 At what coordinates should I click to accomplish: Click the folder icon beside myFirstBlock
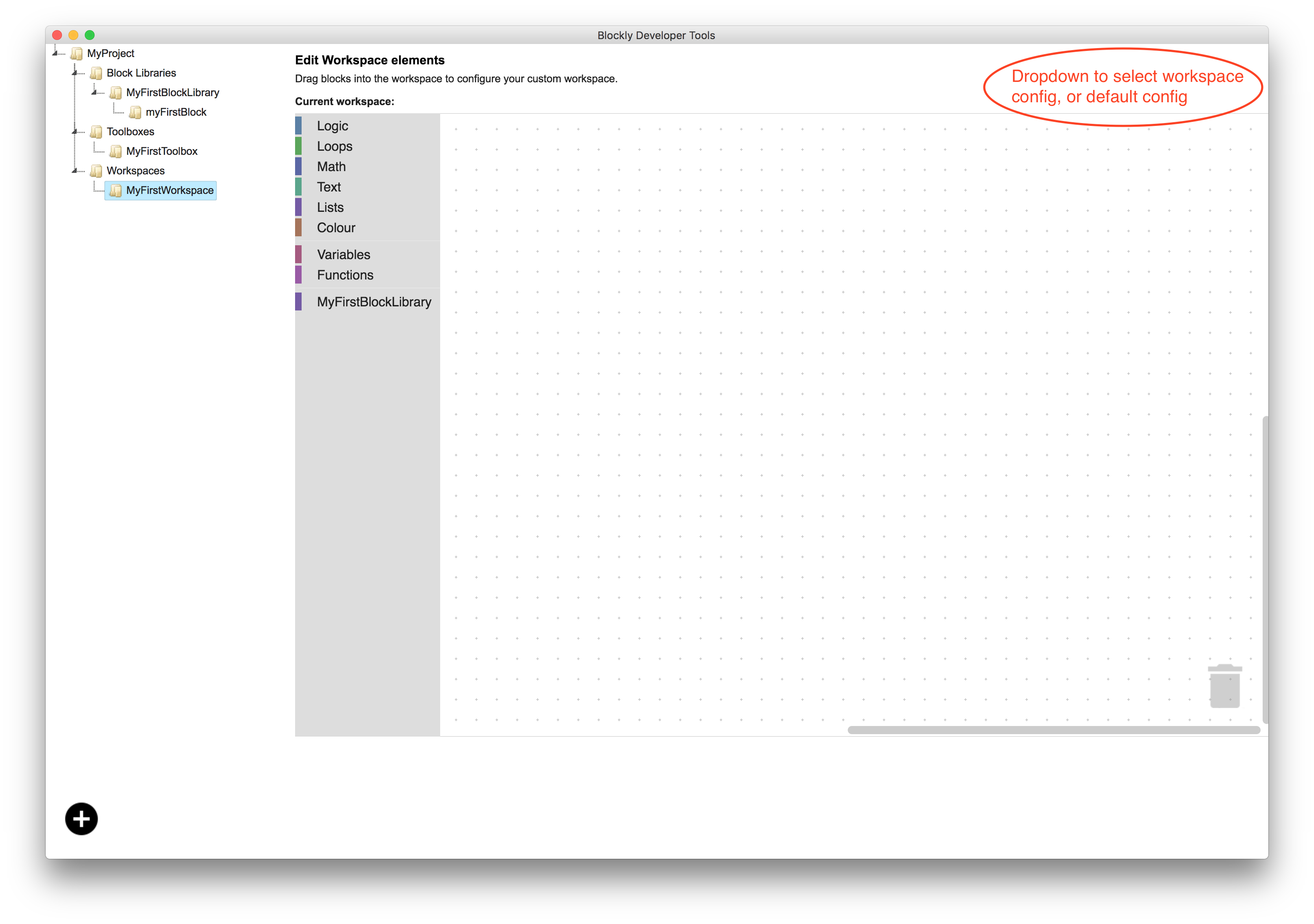tap(136, 112)
